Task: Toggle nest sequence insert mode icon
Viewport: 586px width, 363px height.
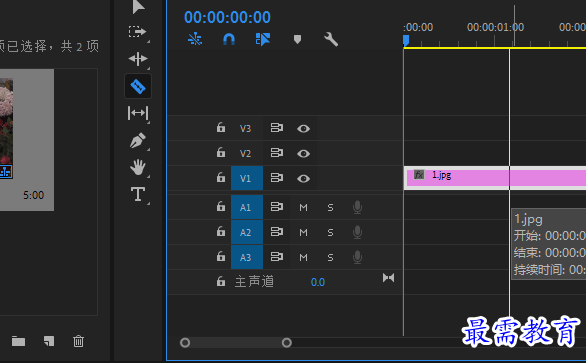Action: point(195,39)
